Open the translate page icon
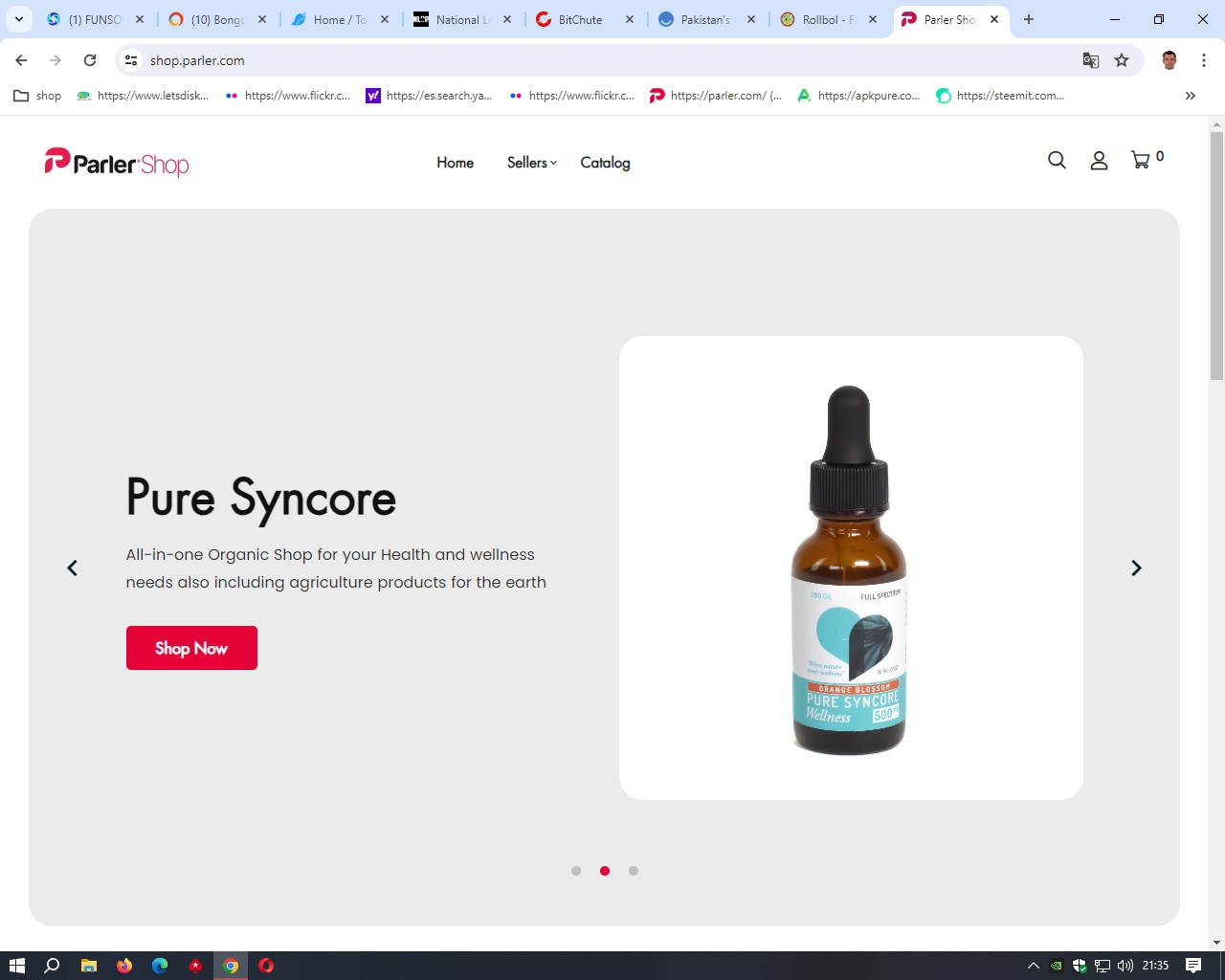Image resolution: width=1225 pixels, height=980 pixels. [1091, 60]
